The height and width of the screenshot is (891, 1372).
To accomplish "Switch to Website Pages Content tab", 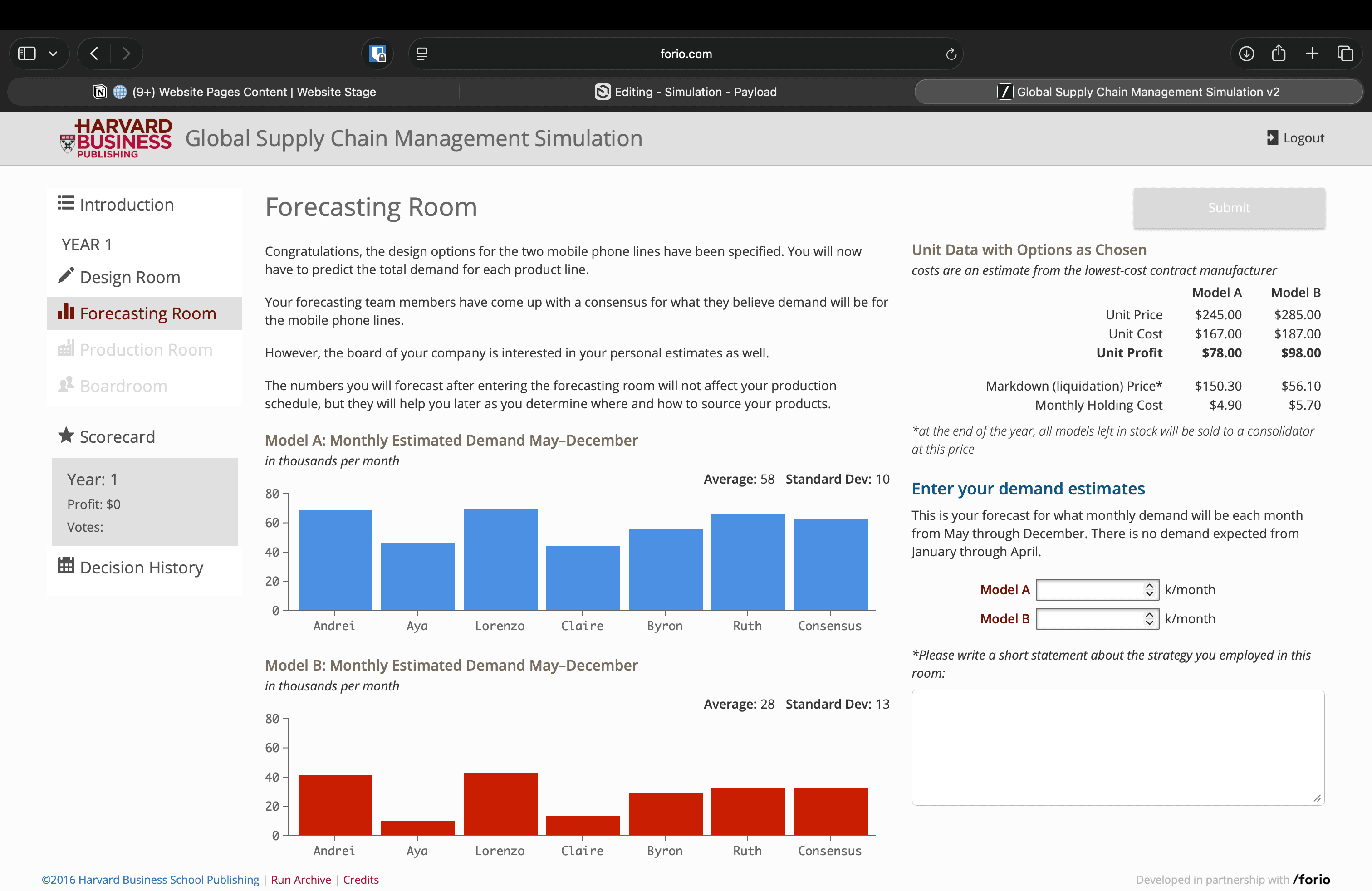I will (x=234, y=92).
